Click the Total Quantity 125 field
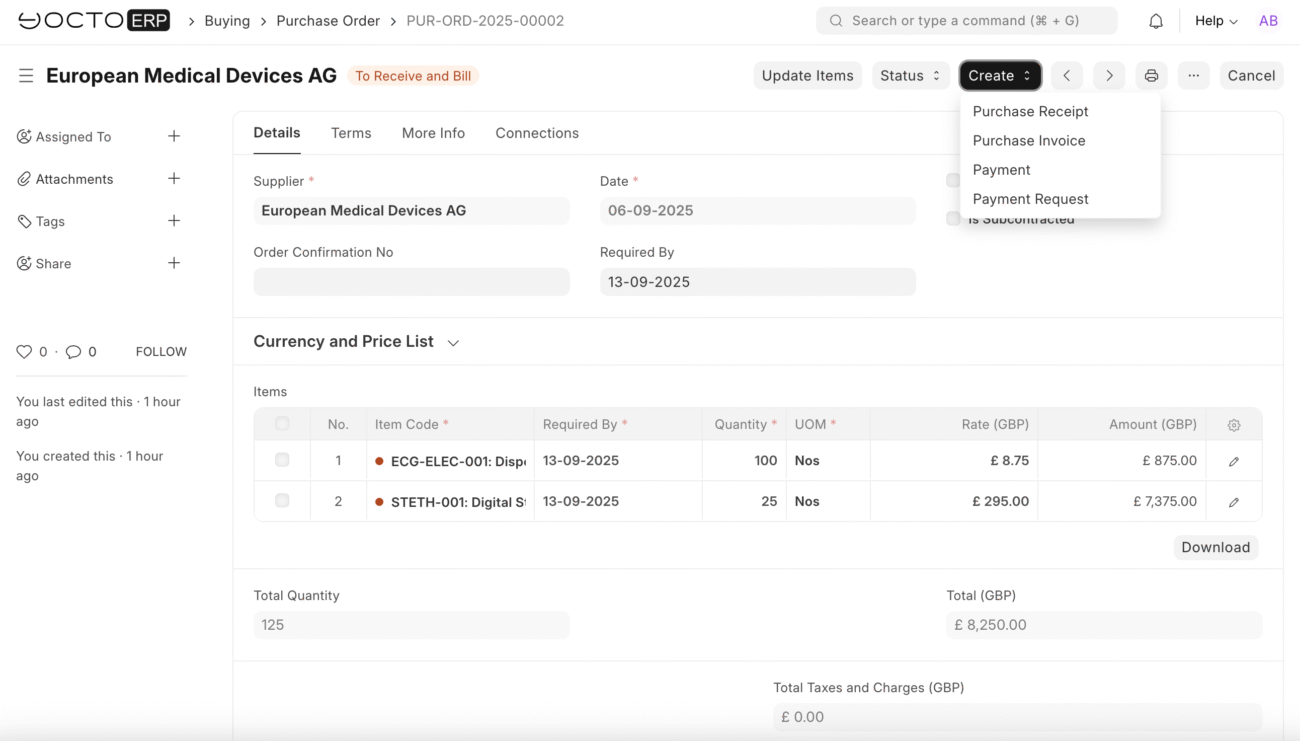Screen dimensions: 1300x741 [x=411, y=625]
